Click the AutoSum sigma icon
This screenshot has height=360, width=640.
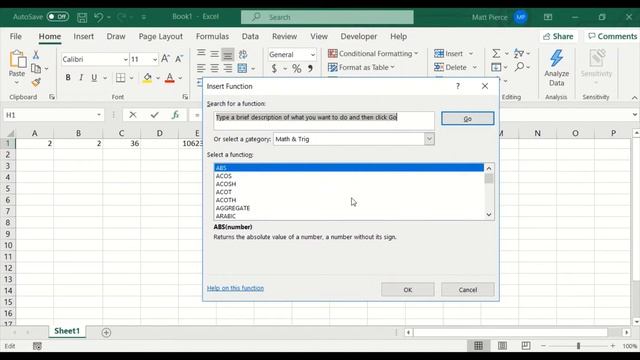click(x=496, y=53)
